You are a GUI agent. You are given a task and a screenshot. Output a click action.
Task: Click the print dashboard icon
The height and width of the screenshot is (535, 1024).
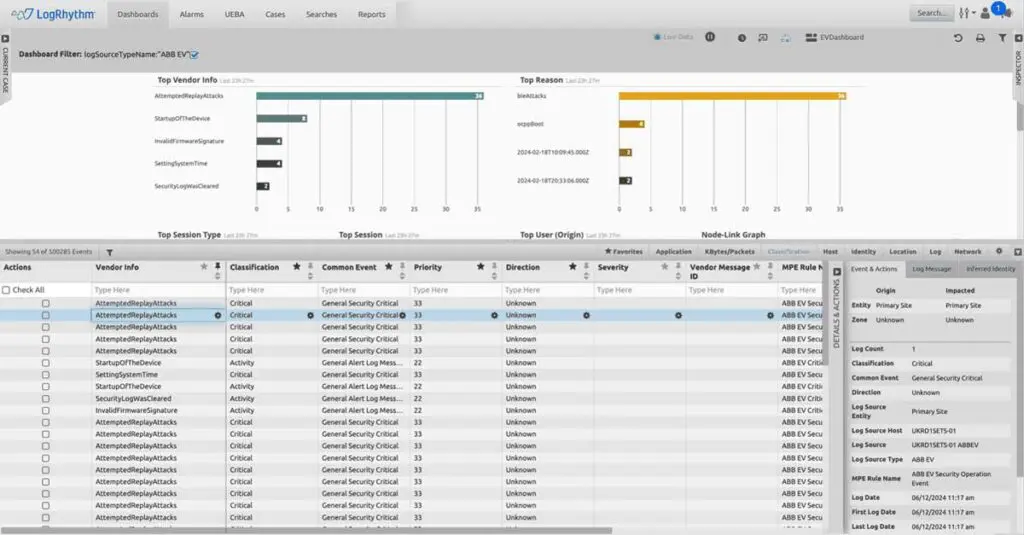pyautogui.click(x=980, y=38)
